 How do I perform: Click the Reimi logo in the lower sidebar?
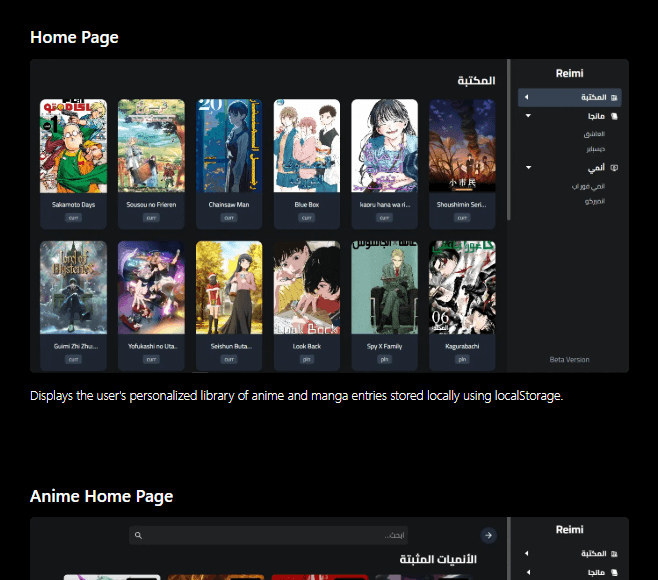[569, 530]
